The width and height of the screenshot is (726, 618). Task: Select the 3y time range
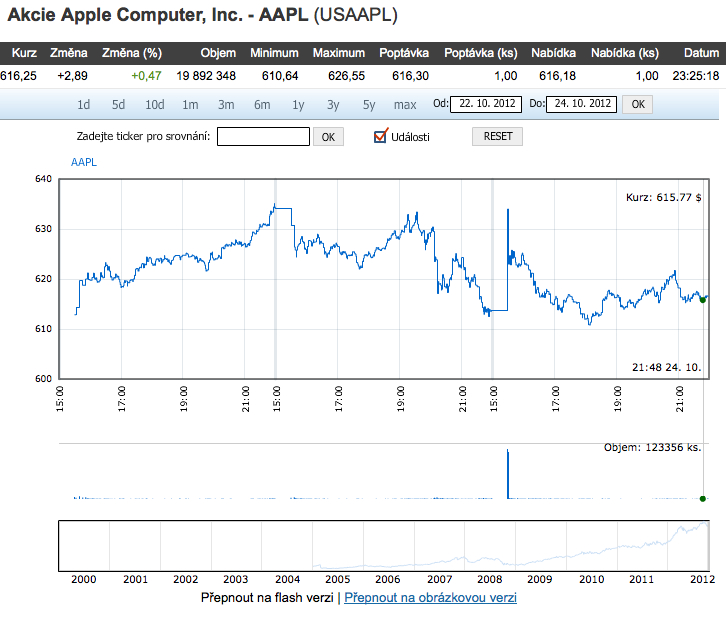[x=333, y=105]
